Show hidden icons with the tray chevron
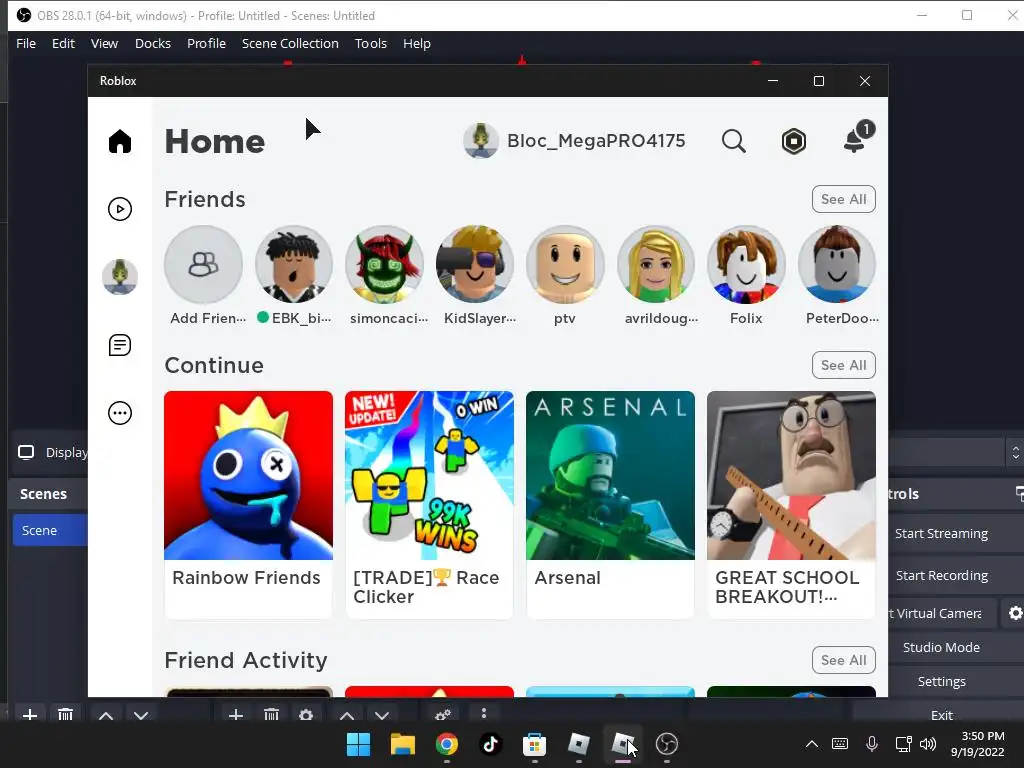The width and height of the screenshot is (1024, 768). pyautogui.click(x=812, y=744)
